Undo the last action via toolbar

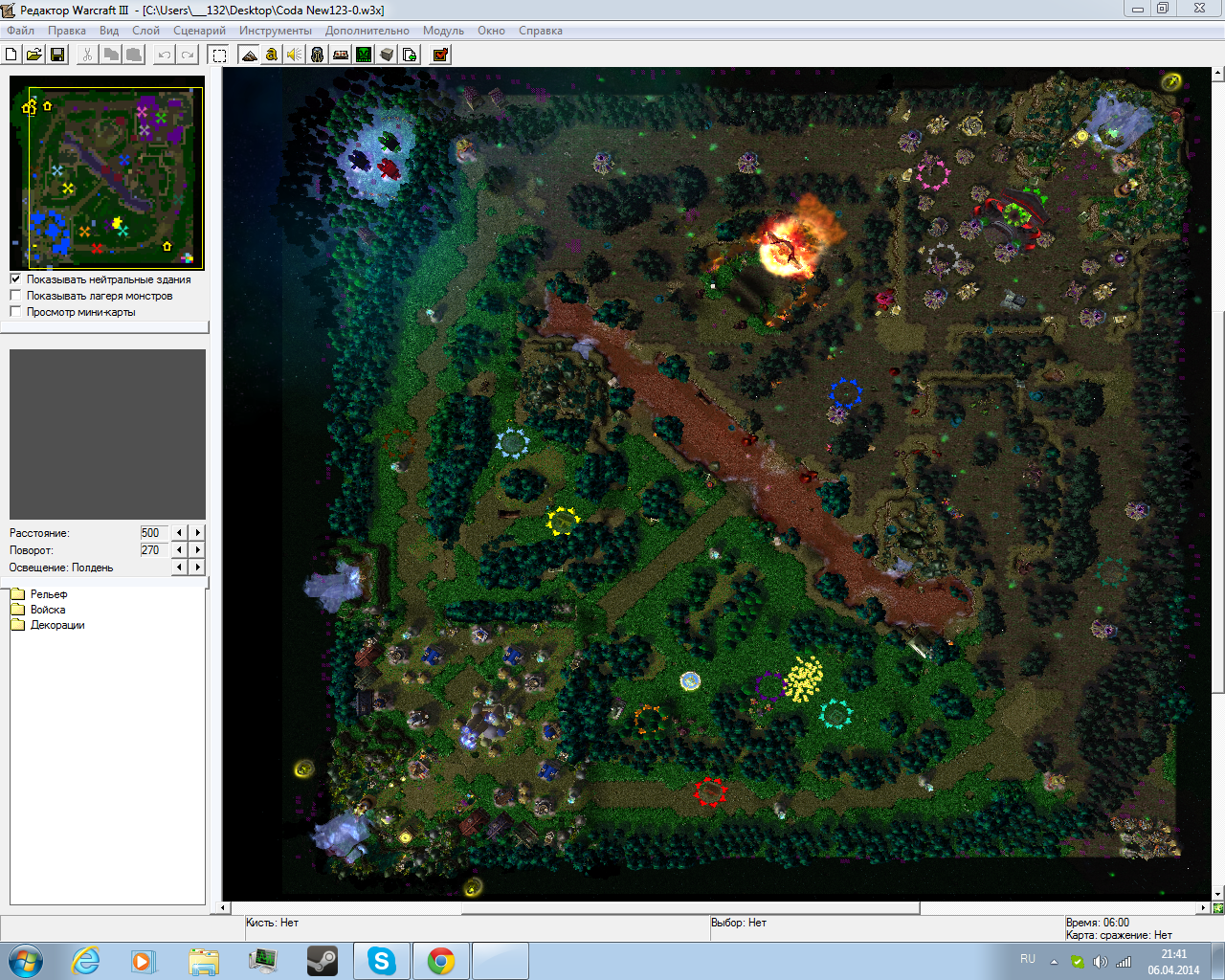point(165,55)
